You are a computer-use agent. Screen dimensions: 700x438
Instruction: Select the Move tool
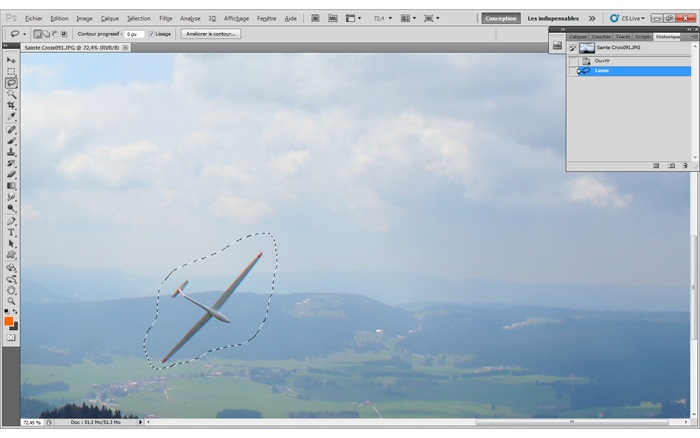click(x=11, y=60)
